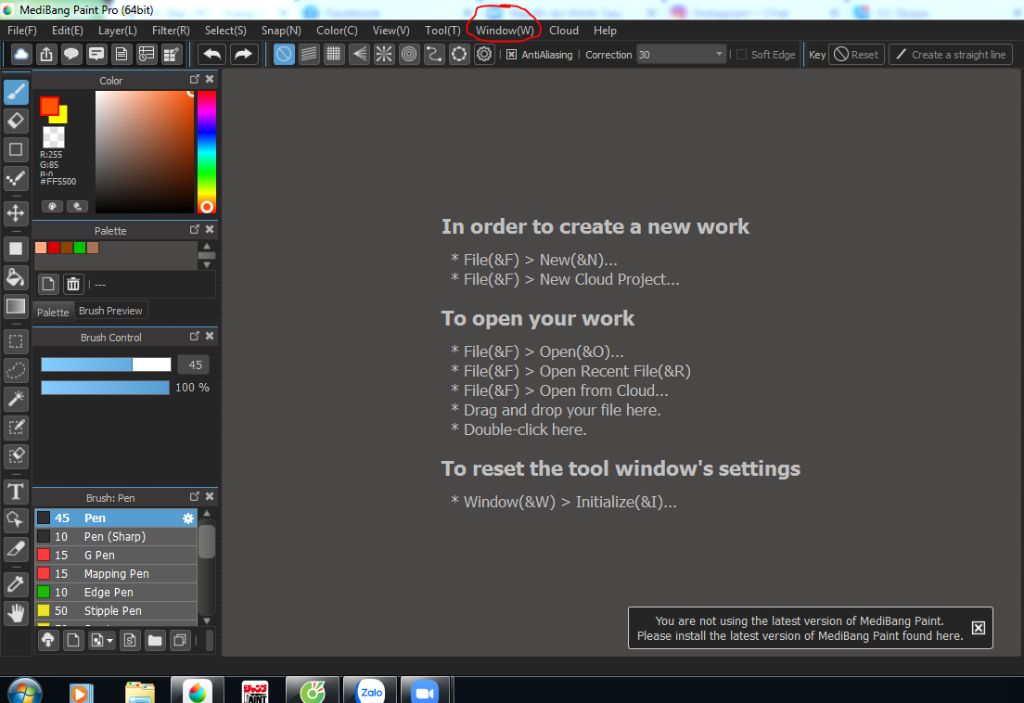Select the Eyedropper tool
The image size is (1024, 703).
click(16, 584)
